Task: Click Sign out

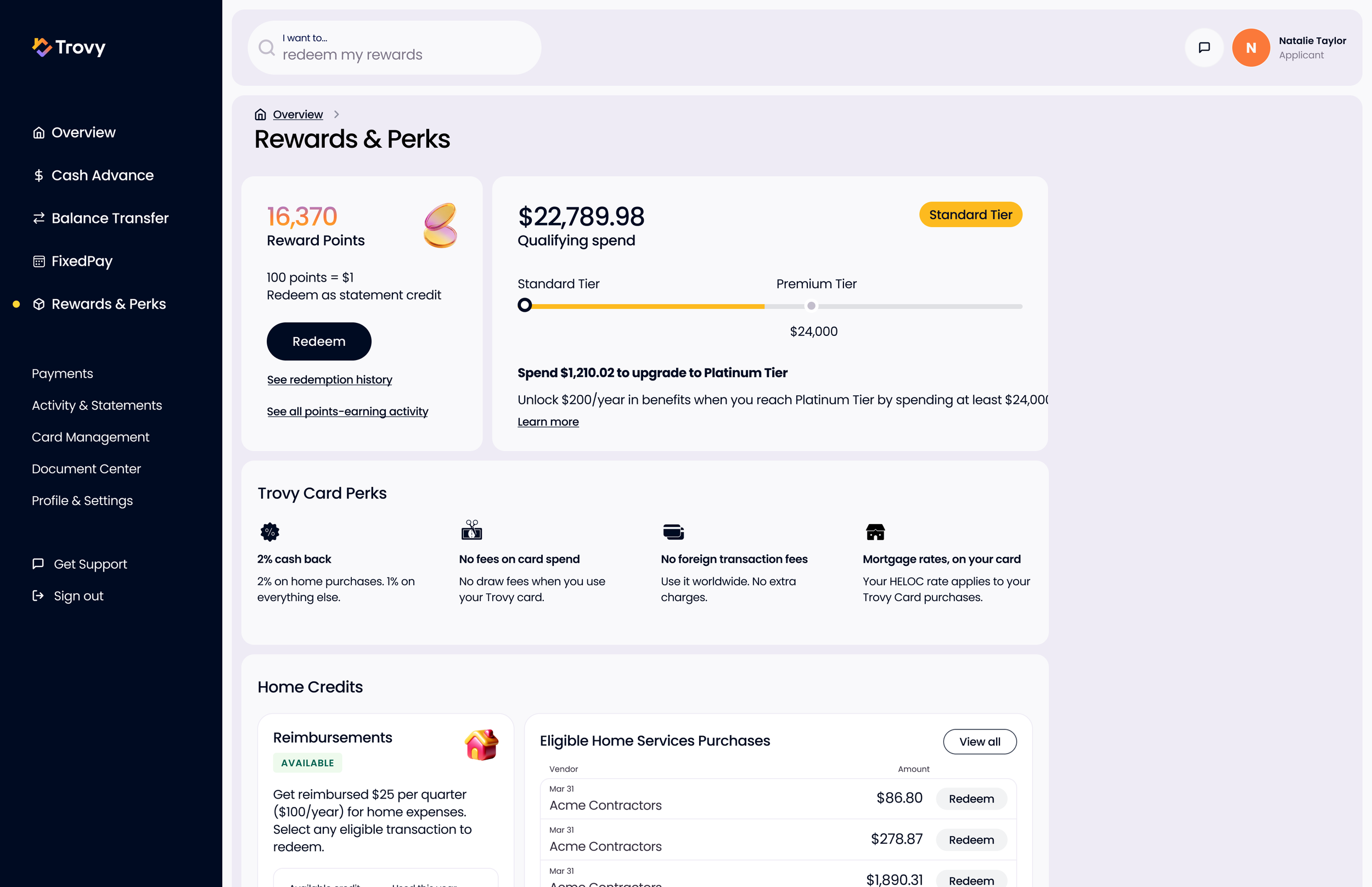Action: (x=78, y=596)
